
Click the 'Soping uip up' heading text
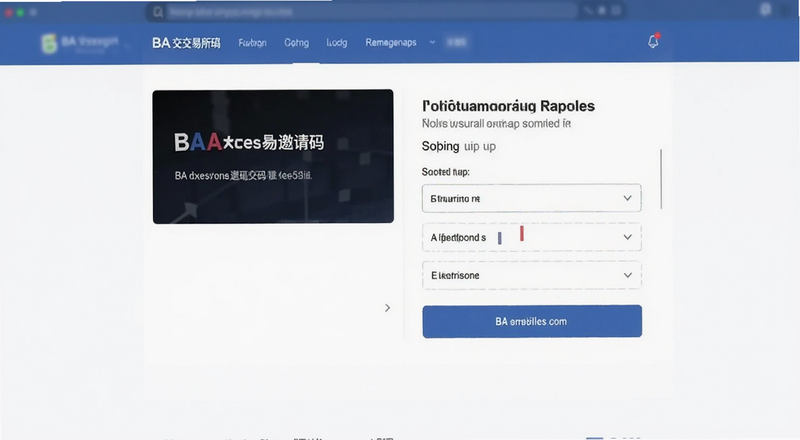point(459,146)
